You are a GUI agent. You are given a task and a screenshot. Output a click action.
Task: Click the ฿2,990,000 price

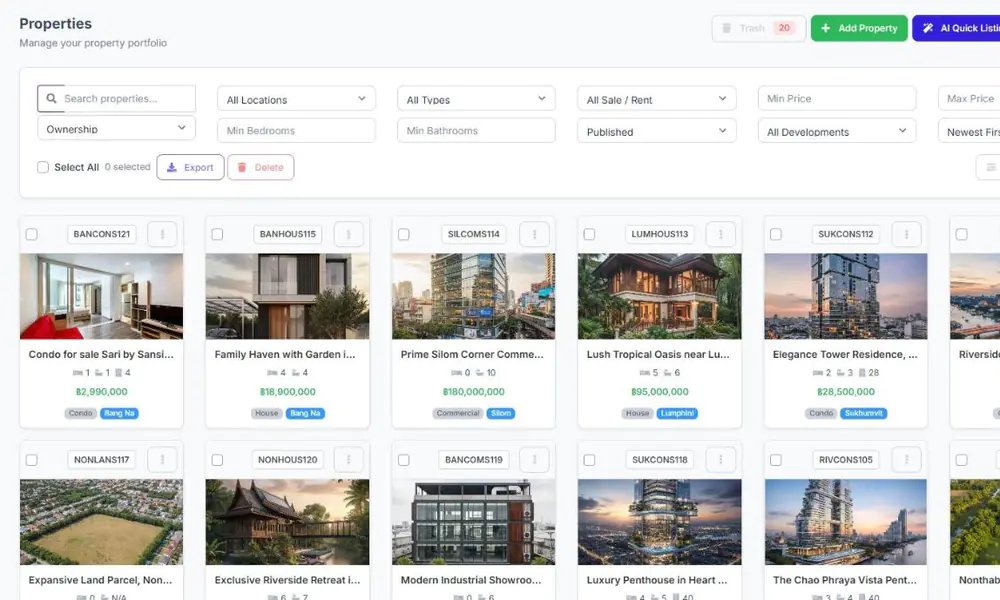tap(101, 391)
